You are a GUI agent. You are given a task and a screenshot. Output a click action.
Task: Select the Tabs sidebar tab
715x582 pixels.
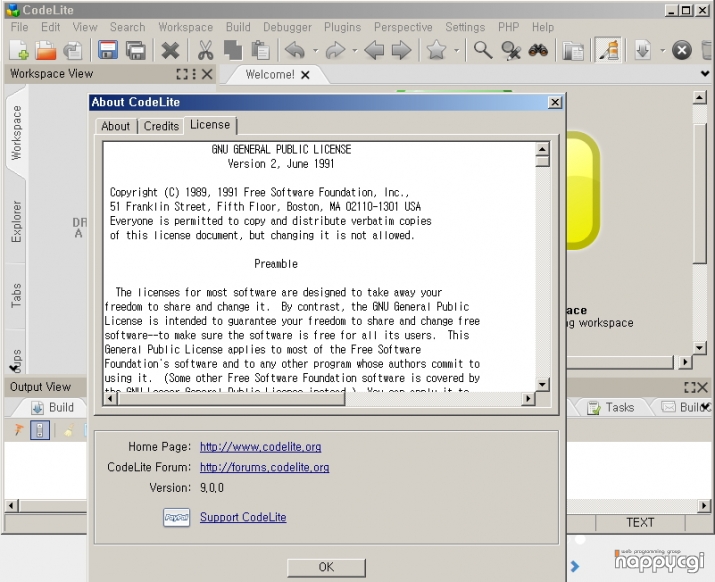[16, 295]
